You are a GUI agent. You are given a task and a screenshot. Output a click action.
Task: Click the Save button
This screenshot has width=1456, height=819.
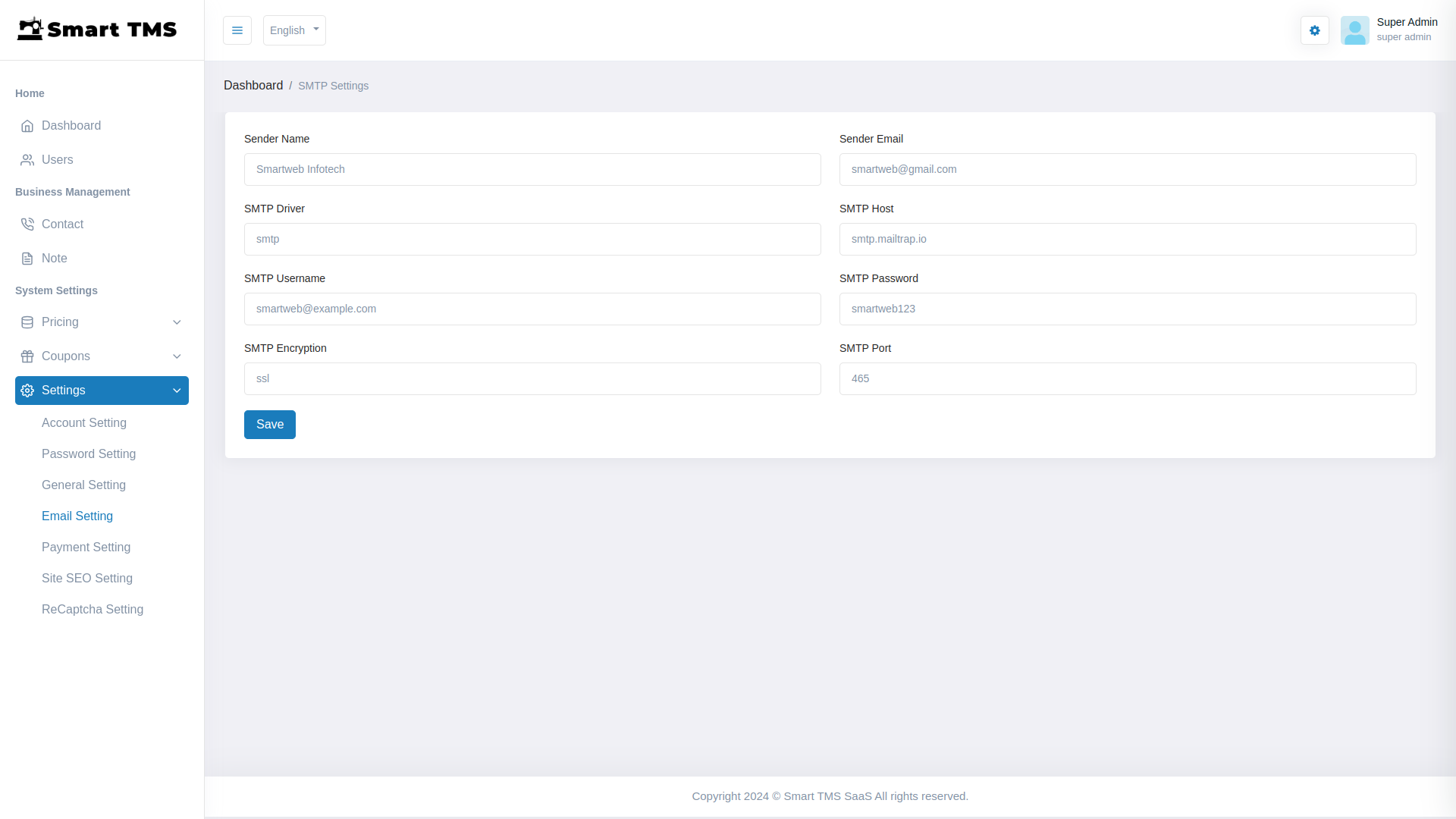(269, 424)
